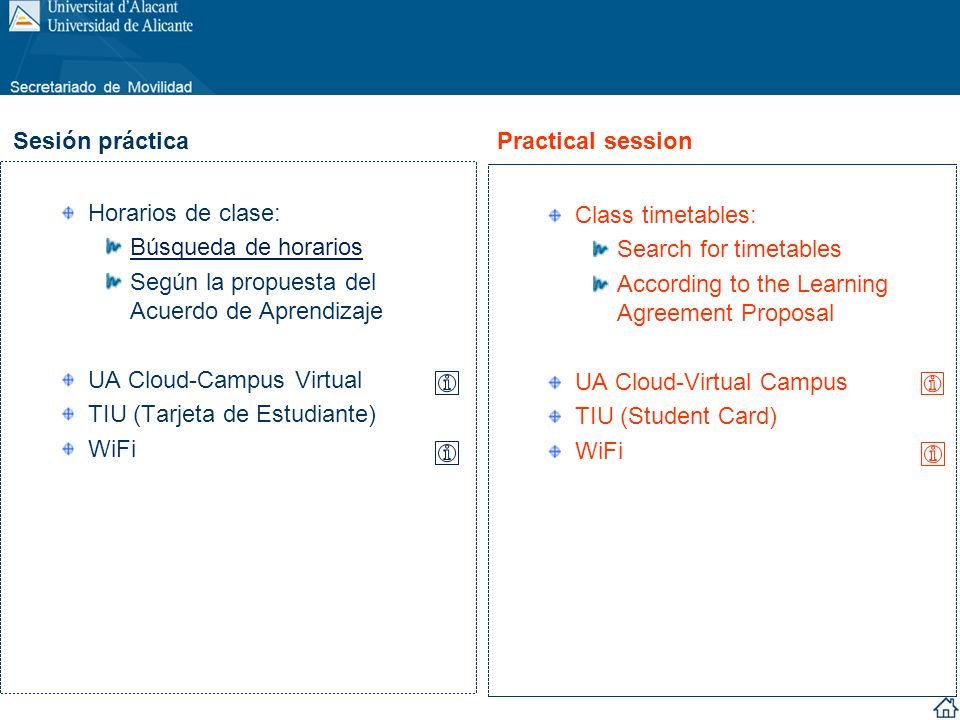
Task: Select the Secretariado de Movilidad header label
Action: point(101,87)
